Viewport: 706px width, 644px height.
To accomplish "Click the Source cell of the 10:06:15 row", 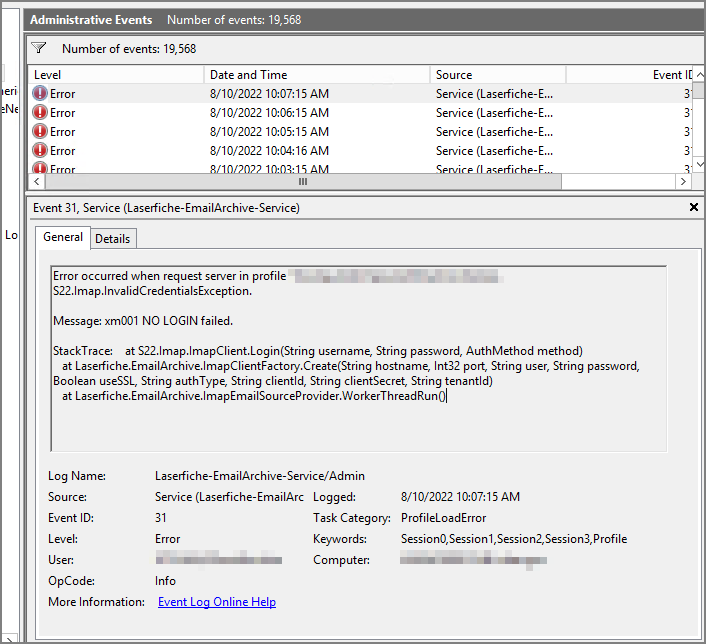I will pos(494,113).
